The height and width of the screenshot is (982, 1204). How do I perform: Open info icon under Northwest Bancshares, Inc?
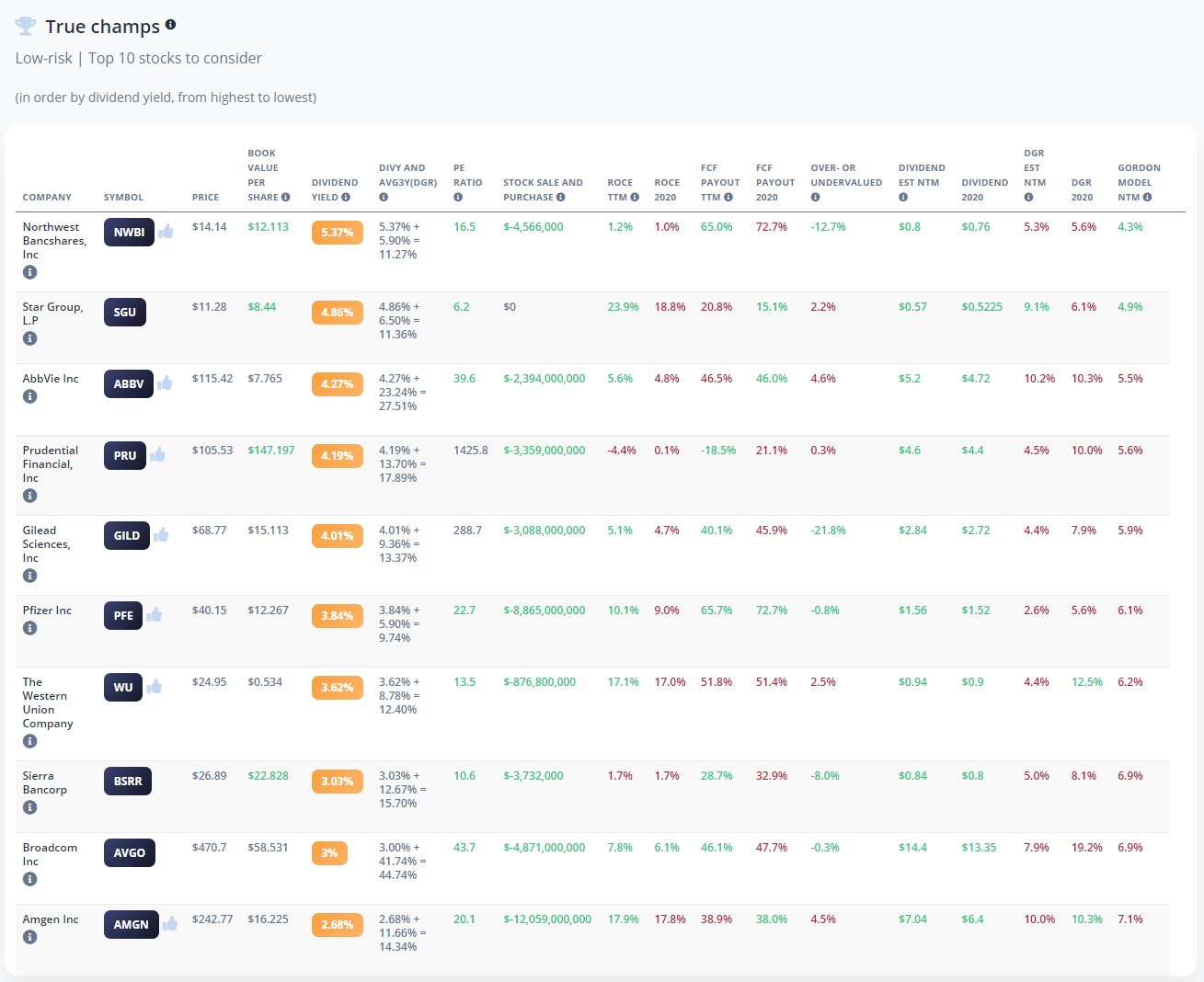30,272
